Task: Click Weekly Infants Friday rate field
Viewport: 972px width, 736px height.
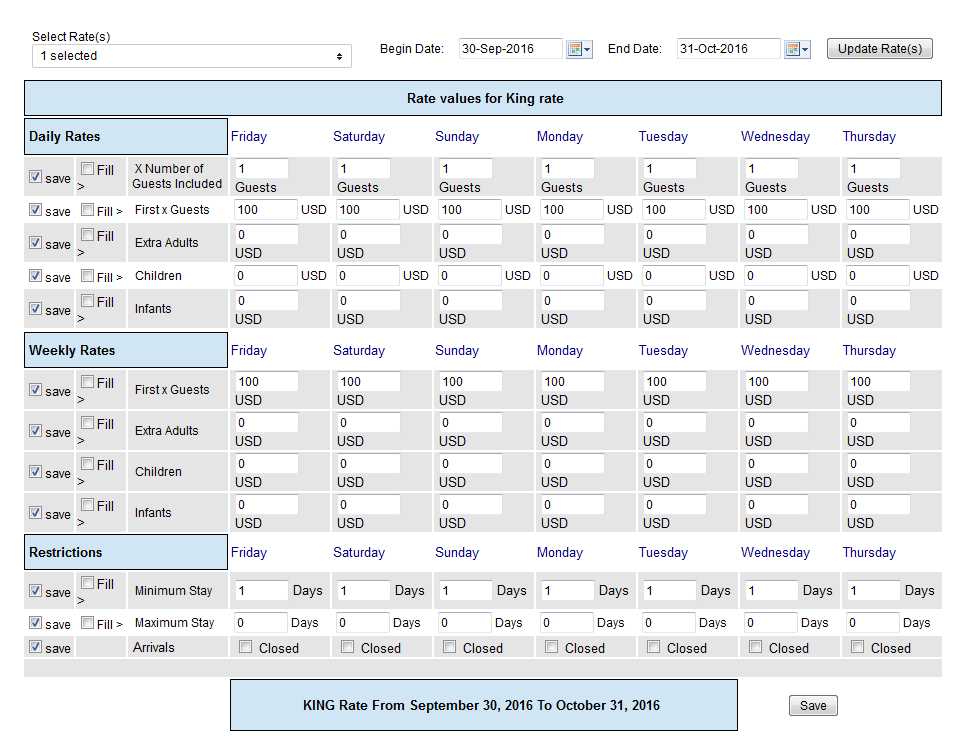Action: pyautogui.click(x=266, y=504)
